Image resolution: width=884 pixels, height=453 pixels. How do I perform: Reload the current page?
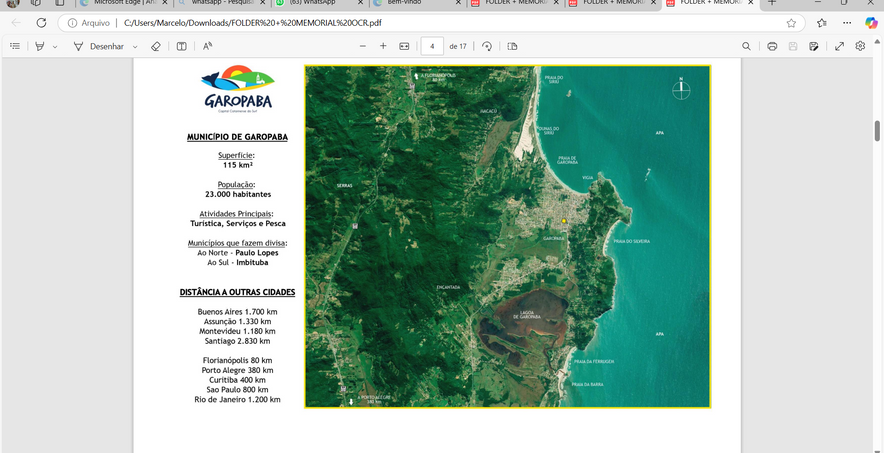pos(41,23)
